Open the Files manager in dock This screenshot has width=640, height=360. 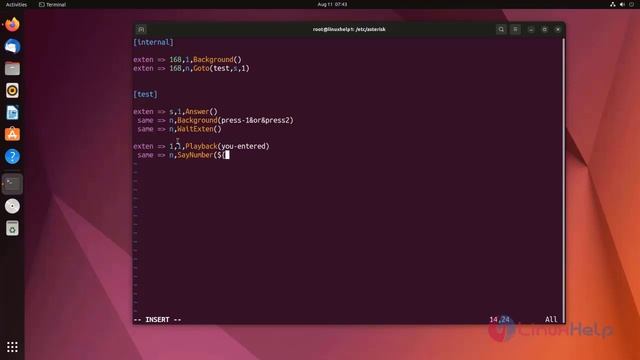pyautogui.click(x=12, y=69)
